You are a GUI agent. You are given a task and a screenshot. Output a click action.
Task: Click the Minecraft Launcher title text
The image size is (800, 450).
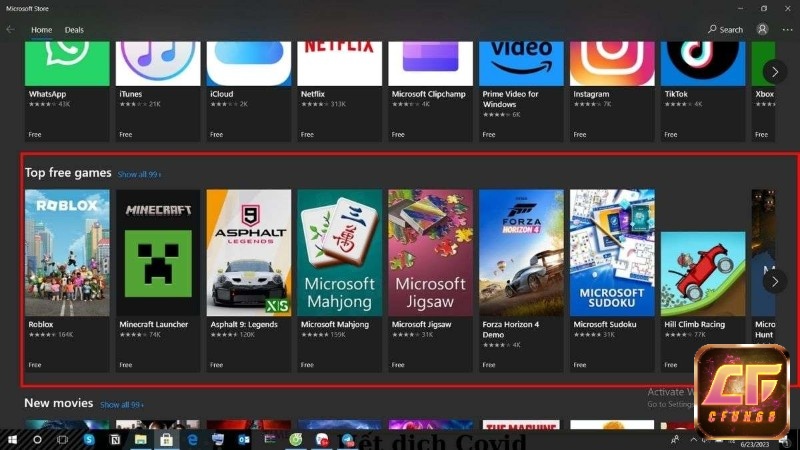coord(154,324)
